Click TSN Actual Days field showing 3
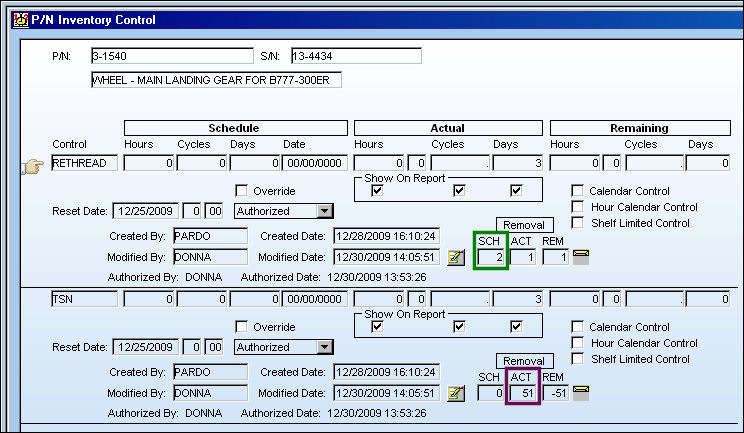Image resolution: width=744 pixels, height=433 pixels. (x=518, y=299)
